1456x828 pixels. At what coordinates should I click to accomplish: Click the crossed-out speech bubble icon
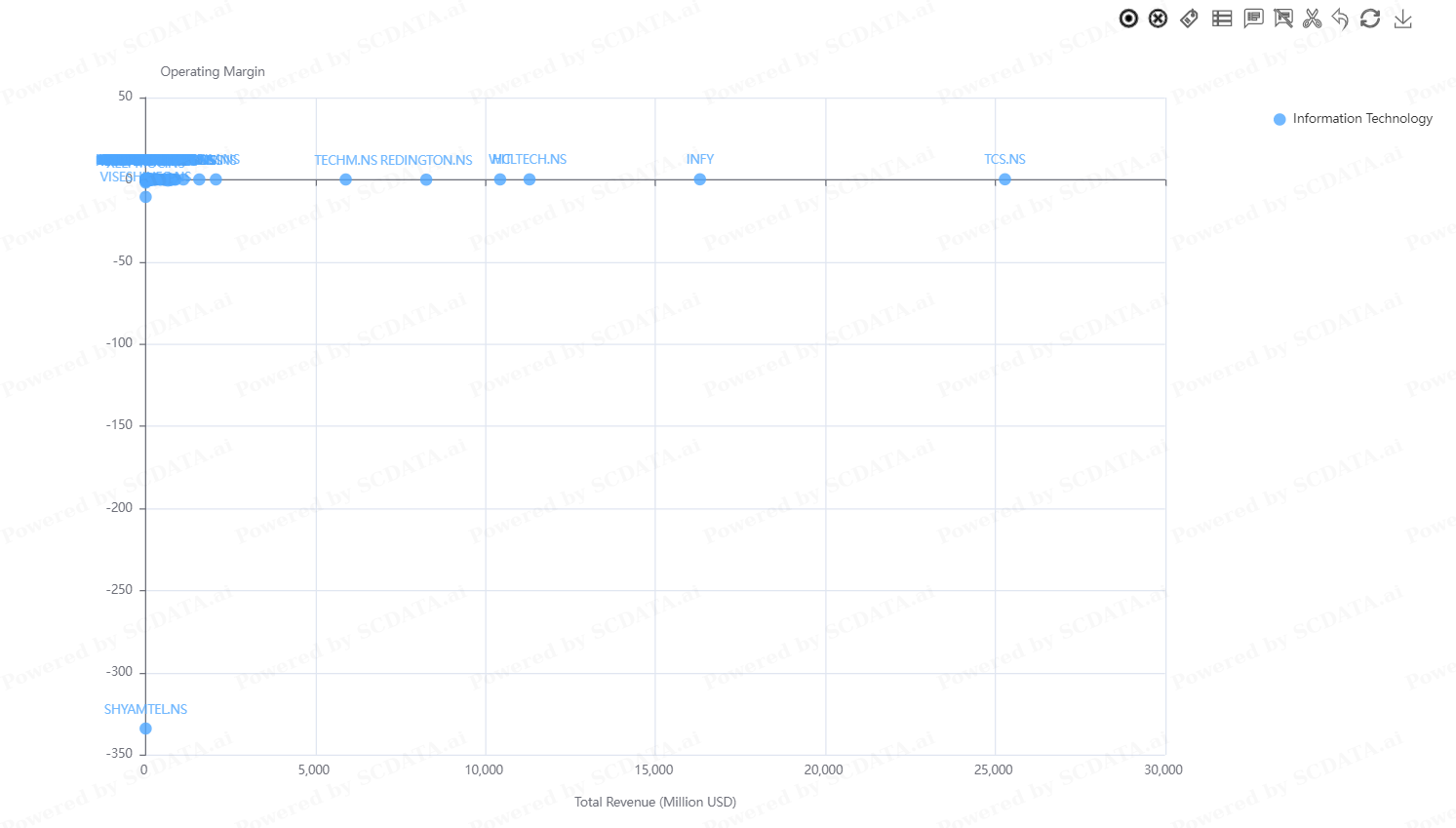point(1283,19)
